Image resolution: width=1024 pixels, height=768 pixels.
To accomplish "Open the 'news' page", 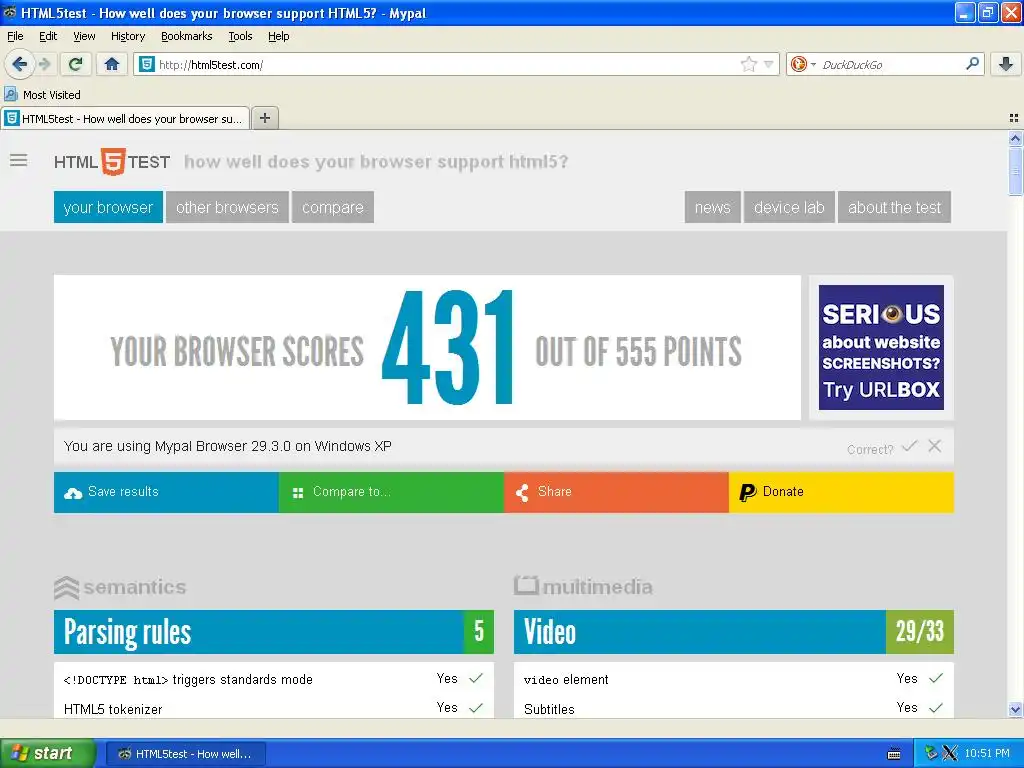I will 712,207.
